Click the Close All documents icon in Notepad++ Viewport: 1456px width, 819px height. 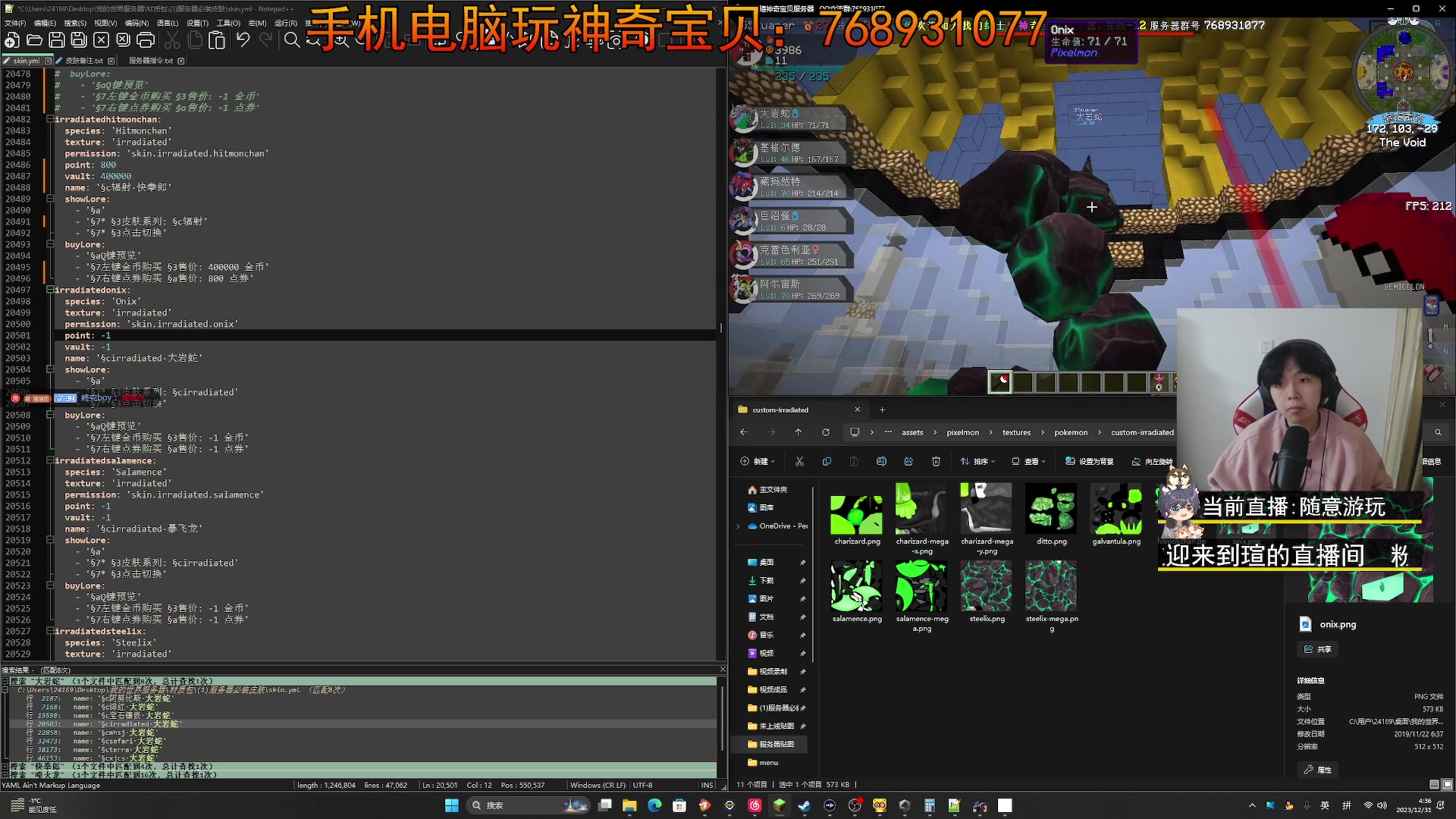pos(123,40)
